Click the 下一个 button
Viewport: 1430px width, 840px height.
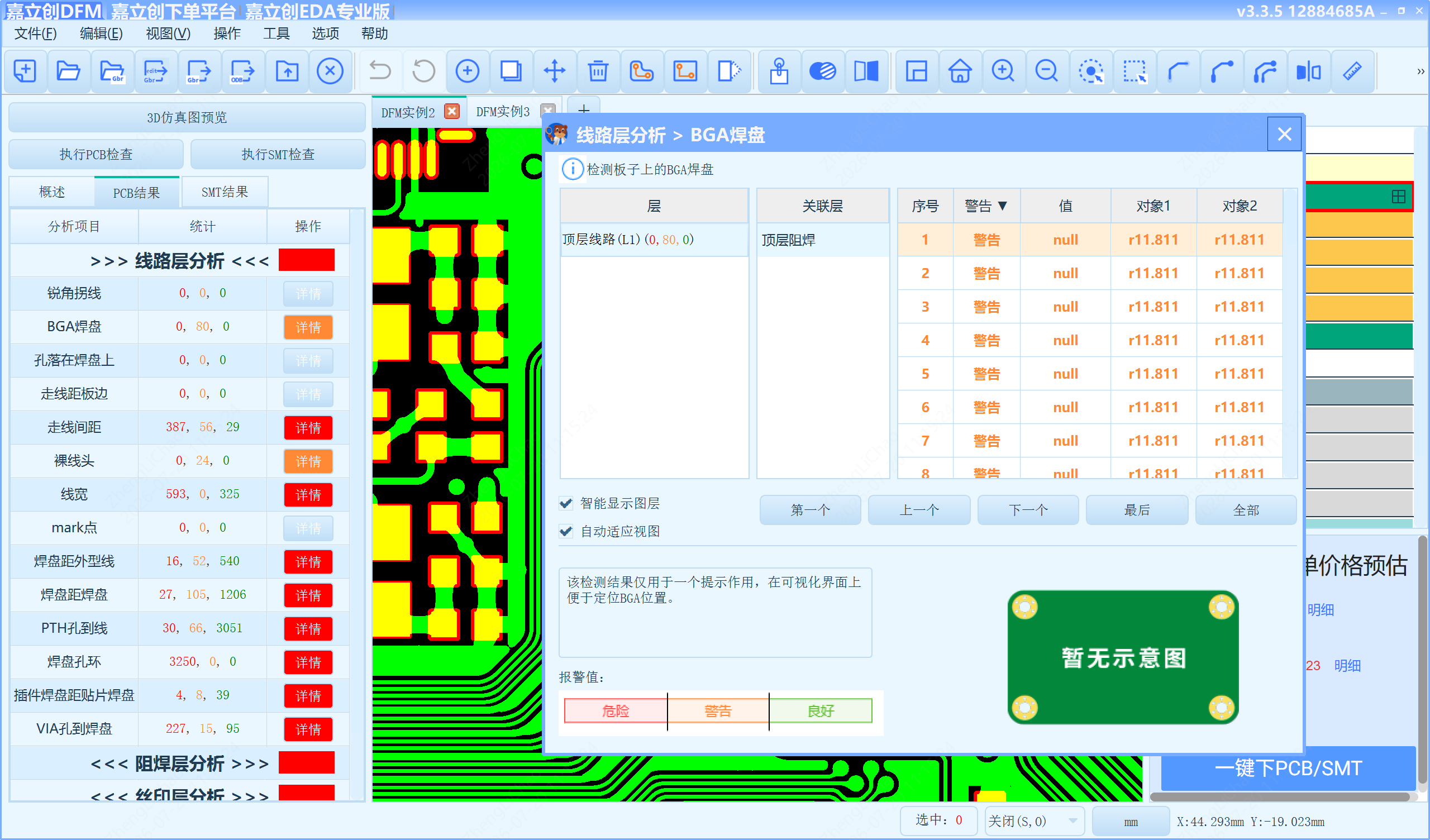1028,510
